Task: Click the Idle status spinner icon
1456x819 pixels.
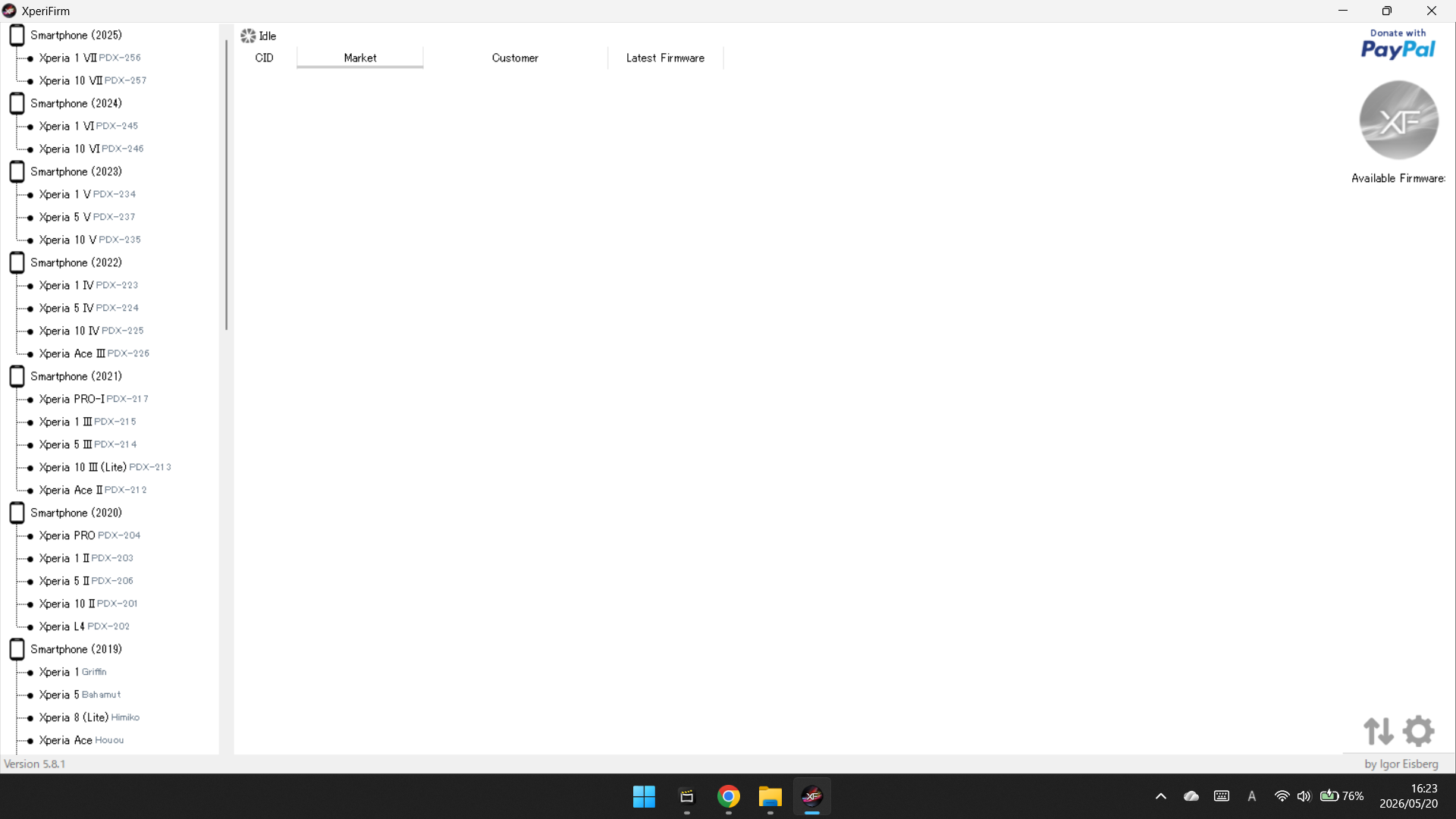Action: tap(248, 36)
